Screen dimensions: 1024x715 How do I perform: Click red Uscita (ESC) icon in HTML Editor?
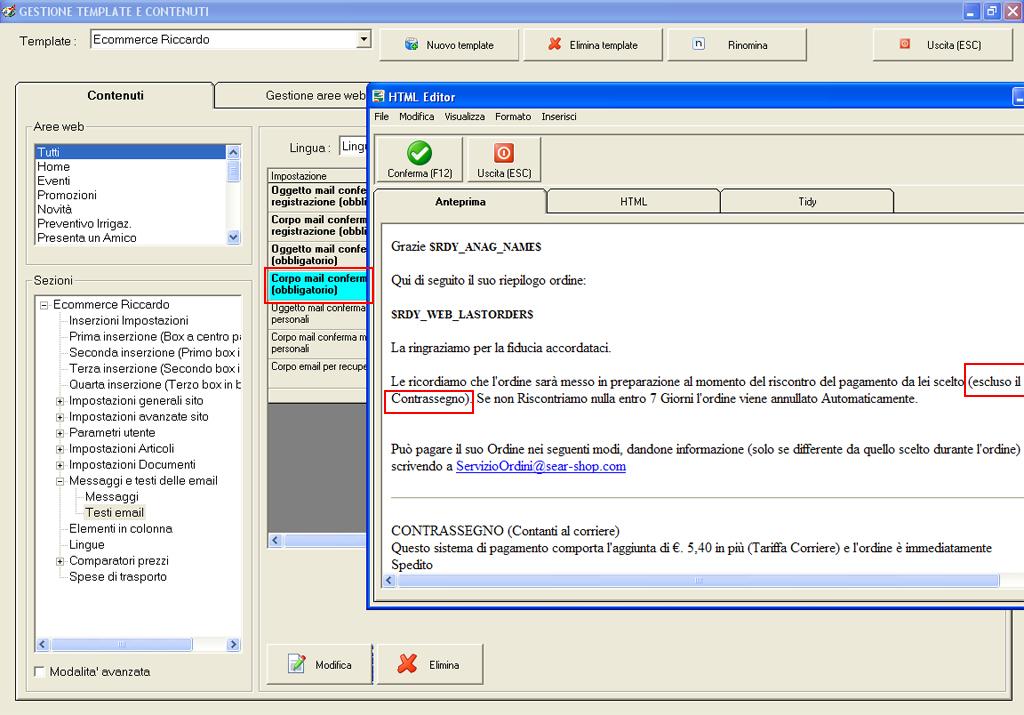click(504, 153)
